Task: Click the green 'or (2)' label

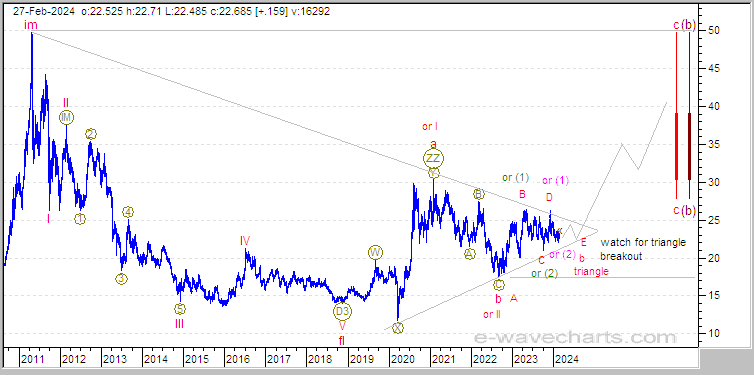Action: click(544, 274)
